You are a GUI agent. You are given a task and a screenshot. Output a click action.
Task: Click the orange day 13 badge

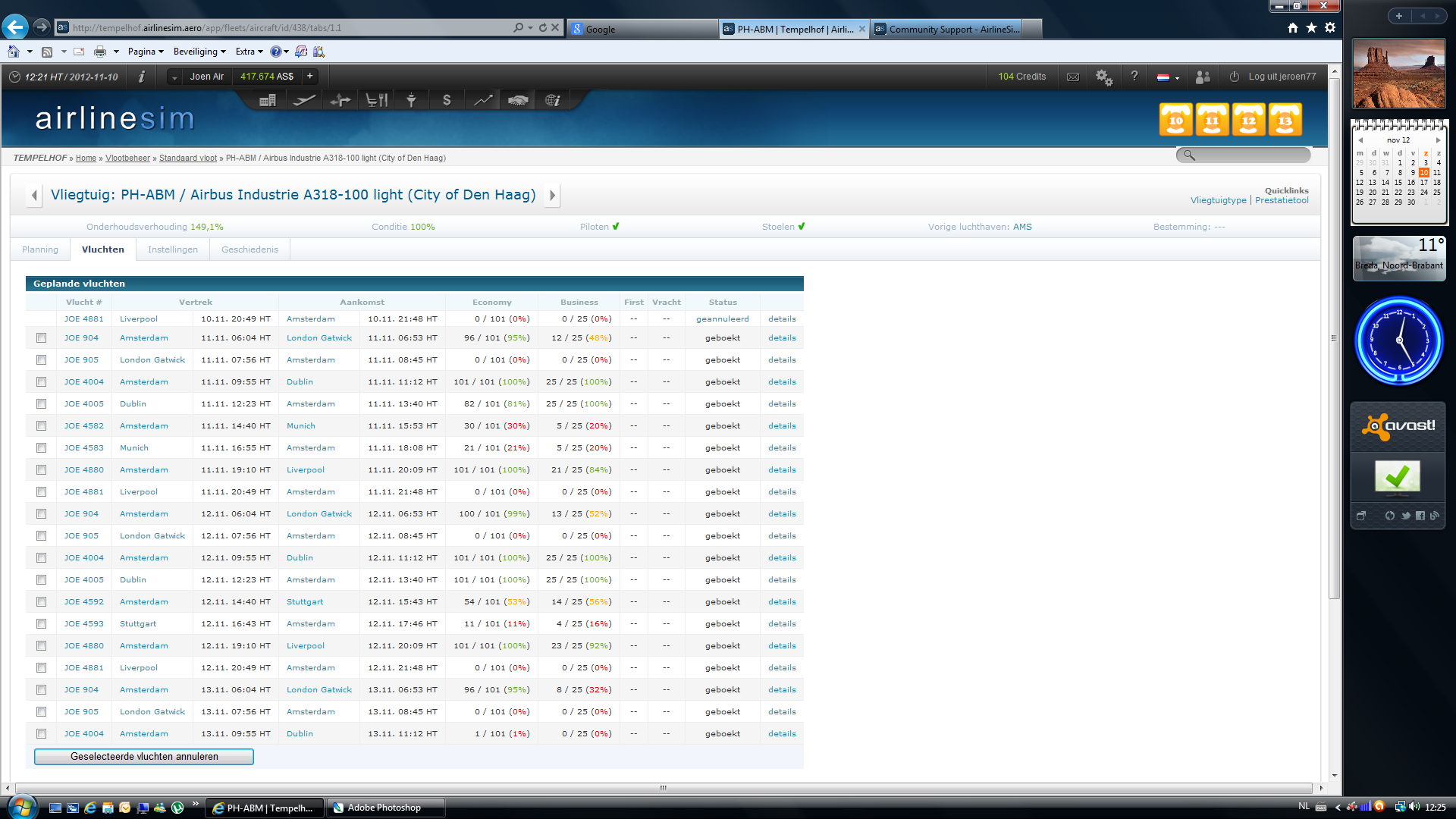click(1285, 120)
